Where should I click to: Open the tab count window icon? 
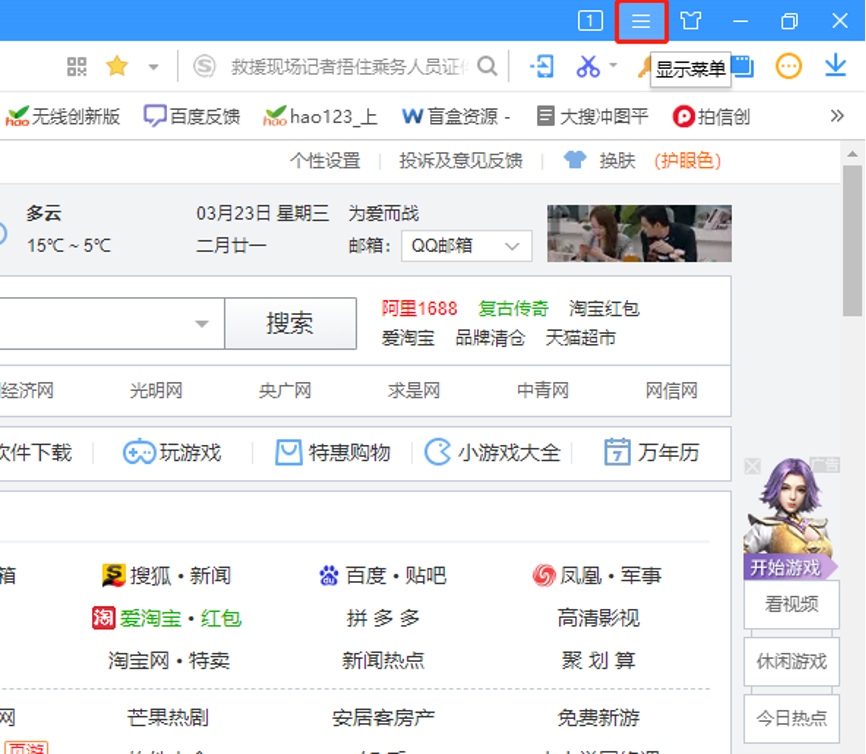pos(591,21)
